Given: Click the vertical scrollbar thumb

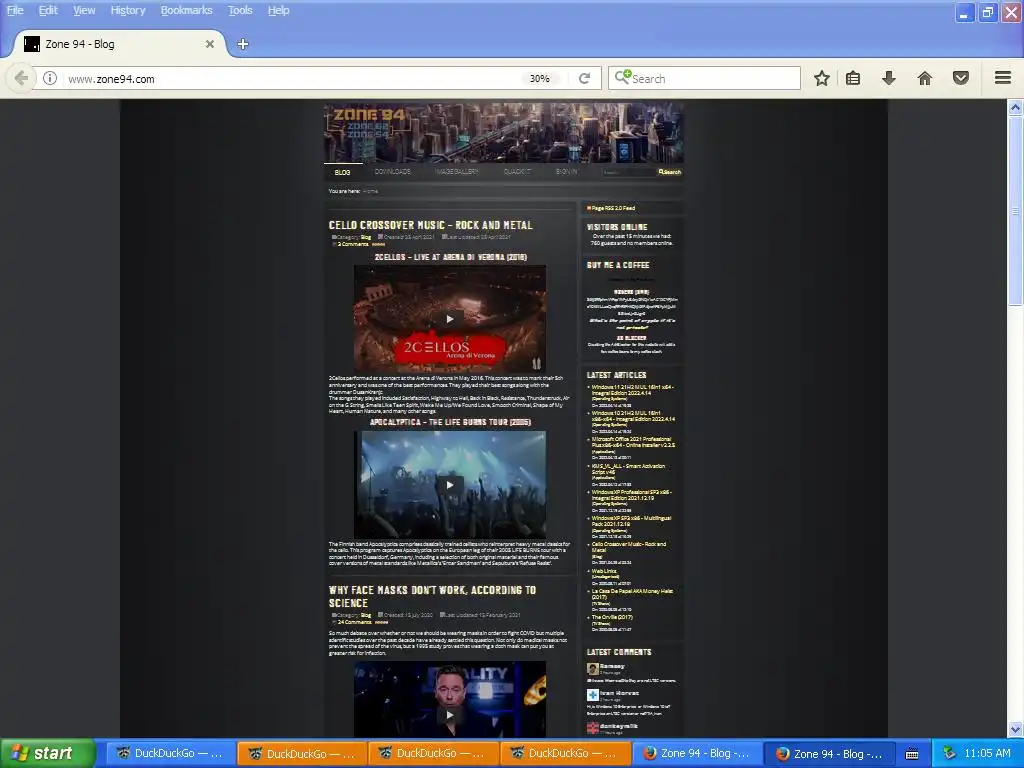Looking at the screenshot, I should pyautogui.click(x=1015, y=211).
